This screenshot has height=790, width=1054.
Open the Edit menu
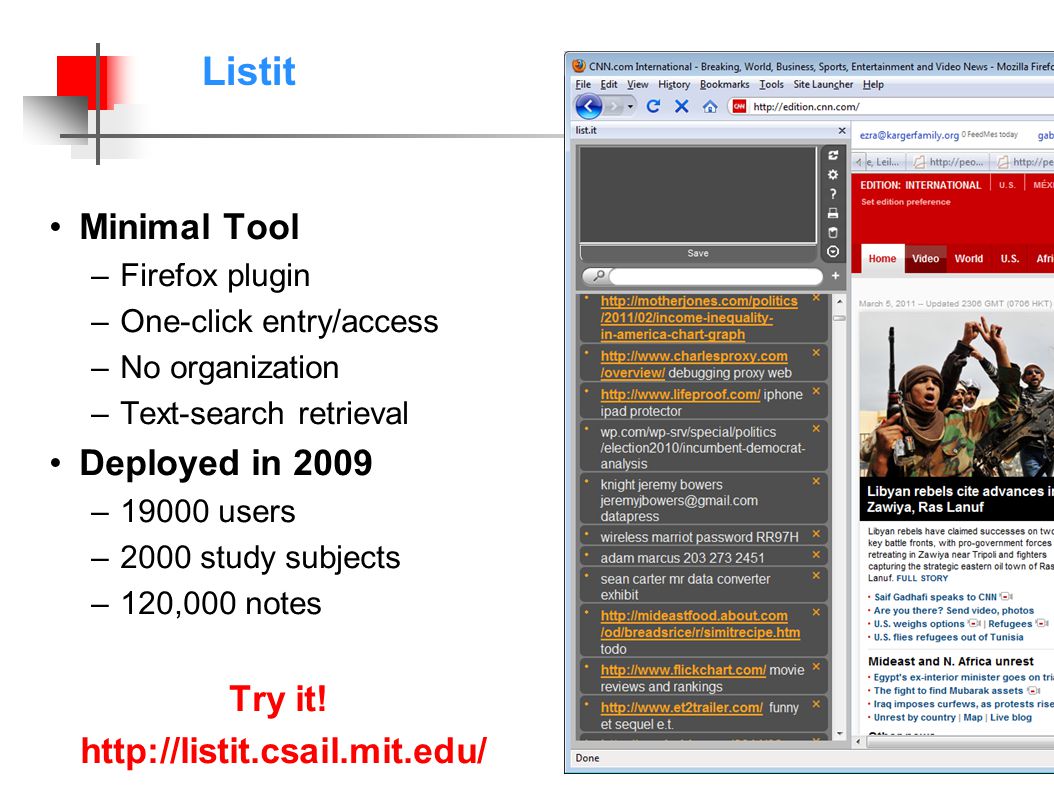609,84
